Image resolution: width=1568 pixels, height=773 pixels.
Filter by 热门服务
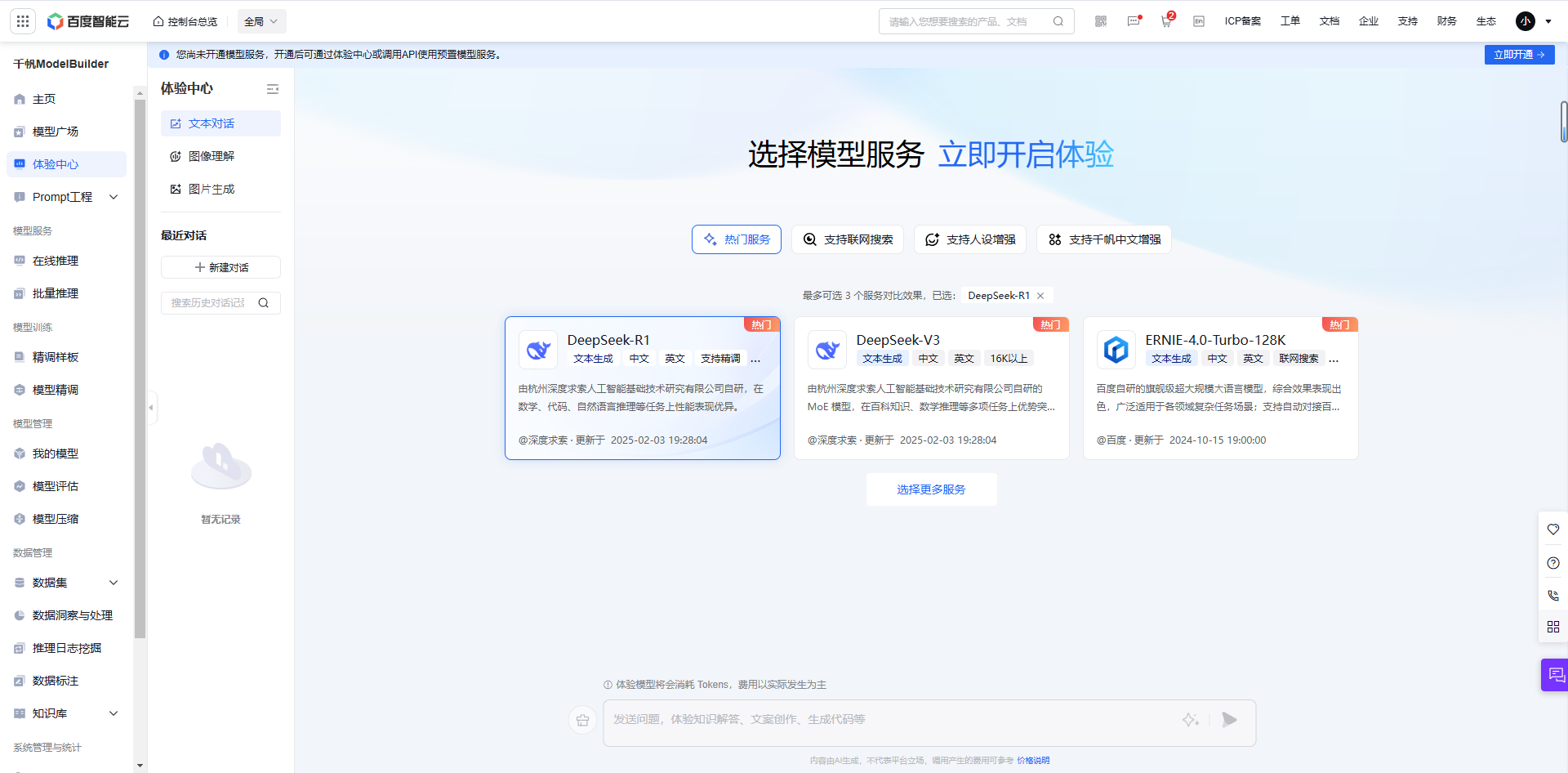coord(737,239)
